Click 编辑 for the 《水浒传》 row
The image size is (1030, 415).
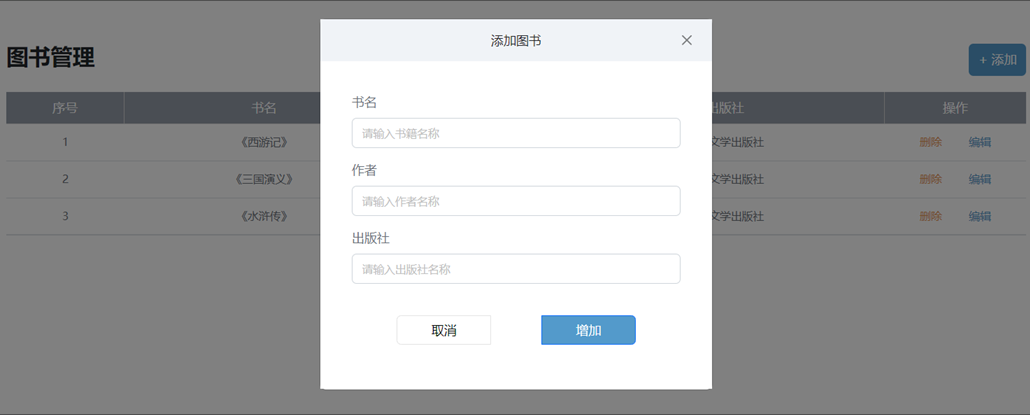pos(979,216)
